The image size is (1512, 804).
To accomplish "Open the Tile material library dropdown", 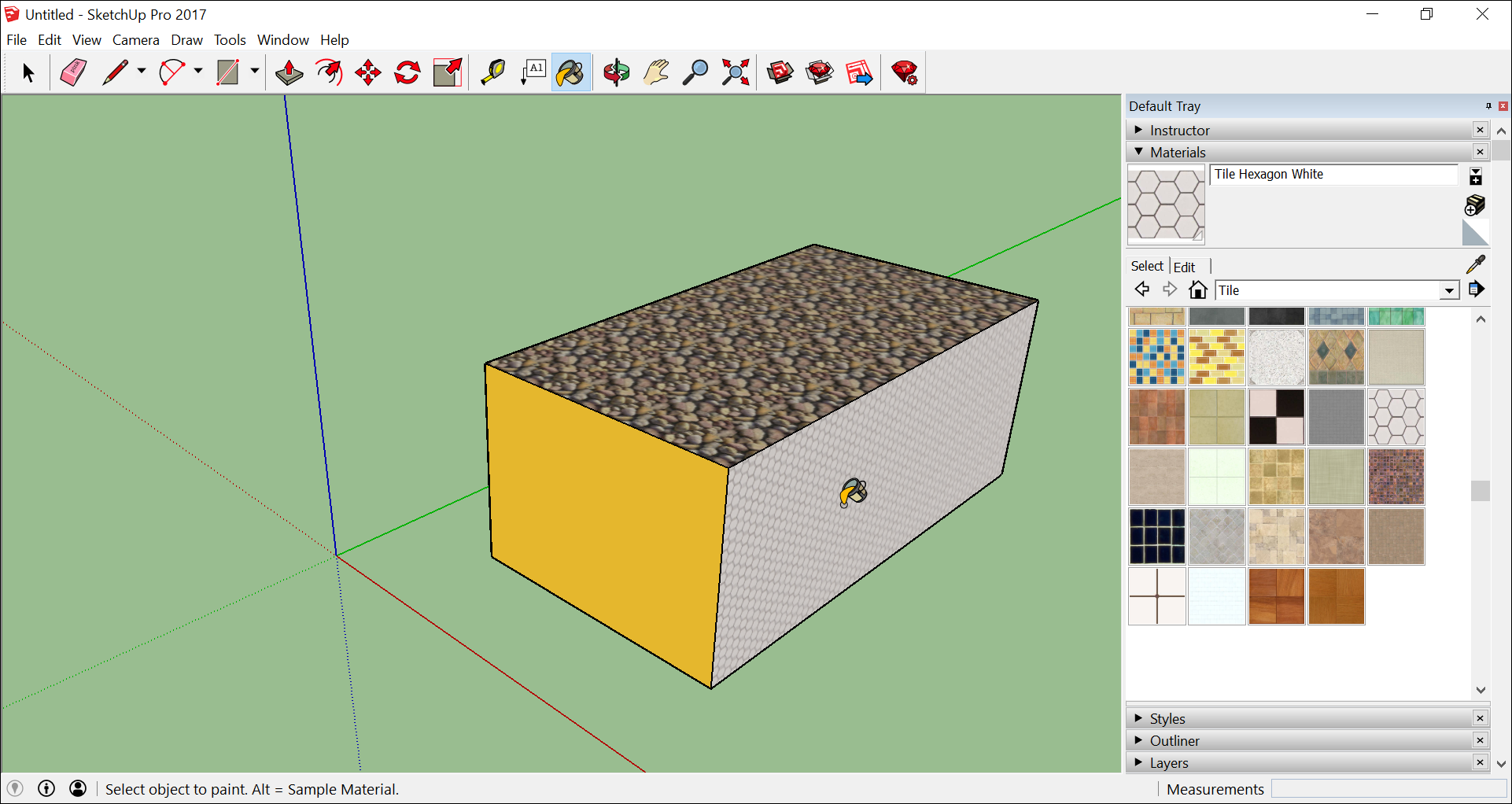I will [x=1449, y=291].
